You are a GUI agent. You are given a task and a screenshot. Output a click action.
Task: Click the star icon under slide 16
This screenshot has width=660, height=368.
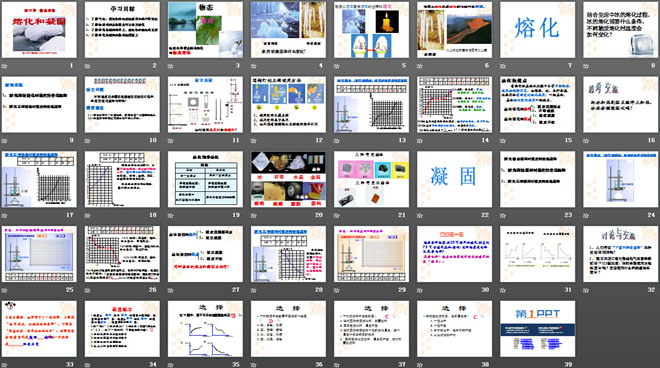click(586, 141)
